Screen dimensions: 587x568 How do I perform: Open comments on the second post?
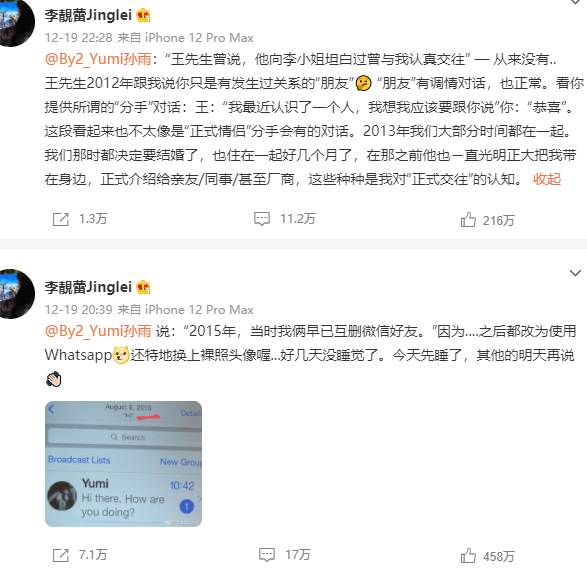(267, 555)
